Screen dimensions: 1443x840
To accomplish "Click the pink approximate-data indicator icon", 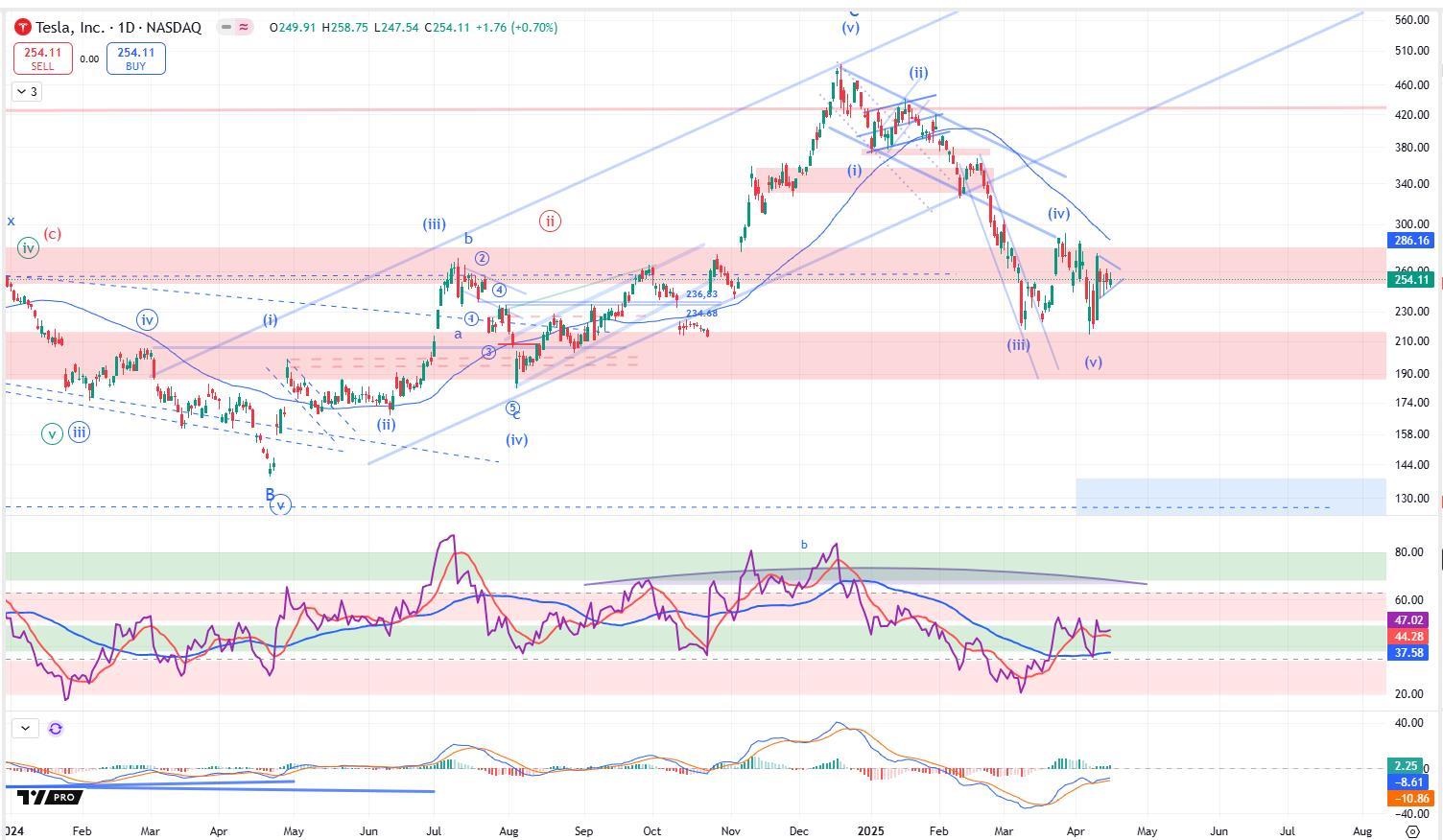I will (x=245, y=28).
